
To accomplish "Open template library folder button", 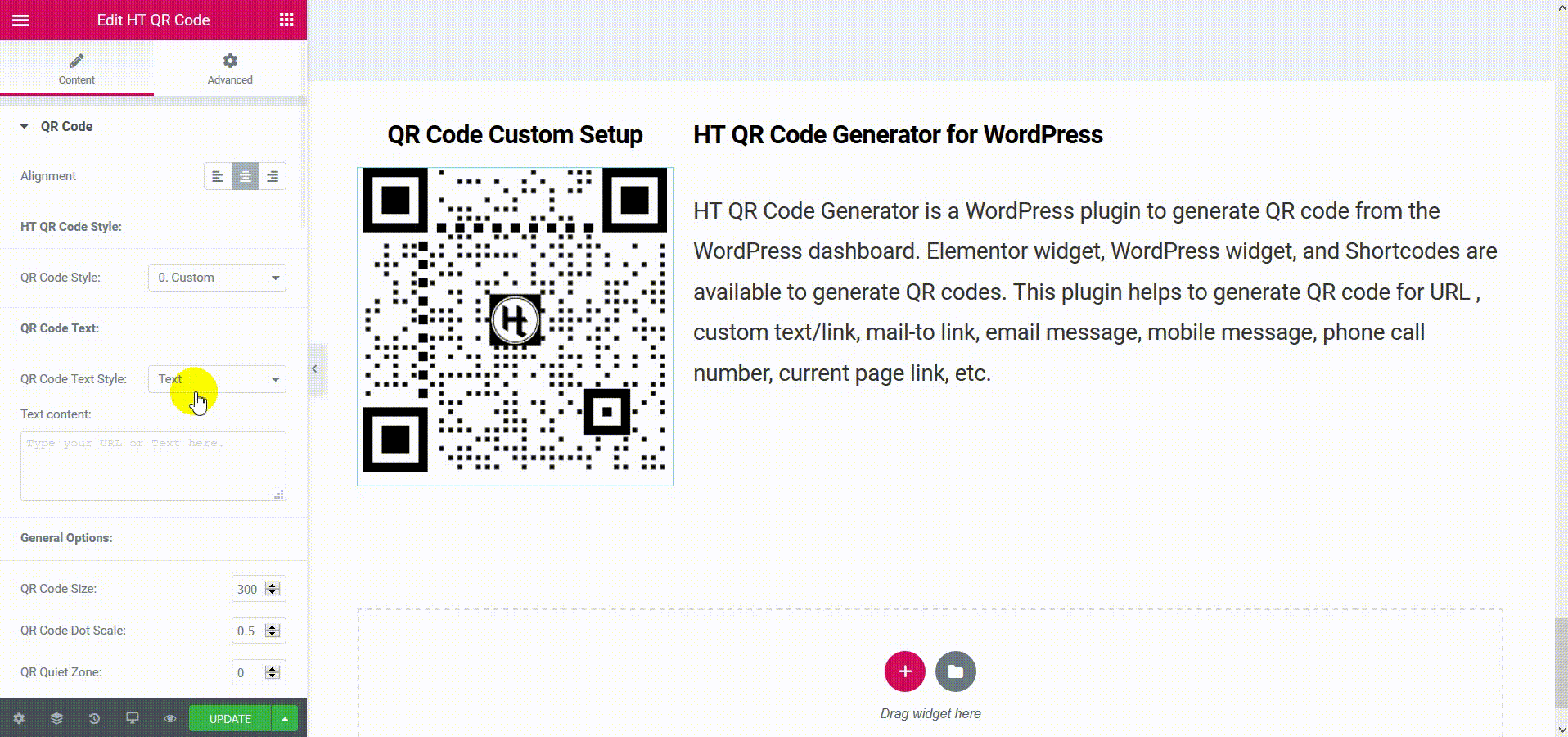I will pos(955,671).
